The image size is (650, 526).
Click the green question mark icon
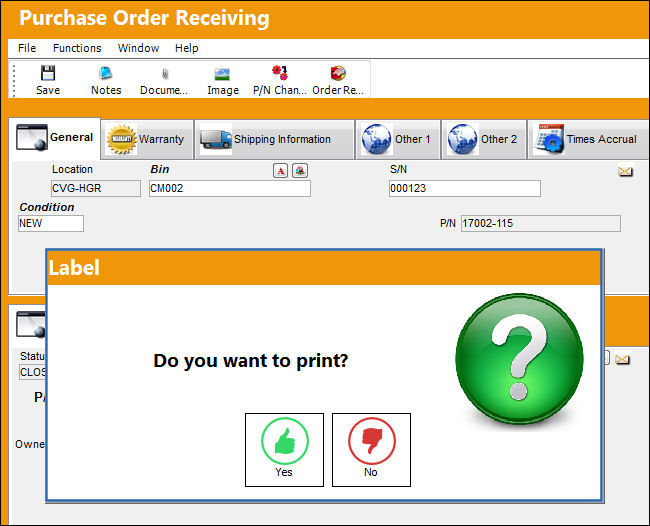coord(519,359)
